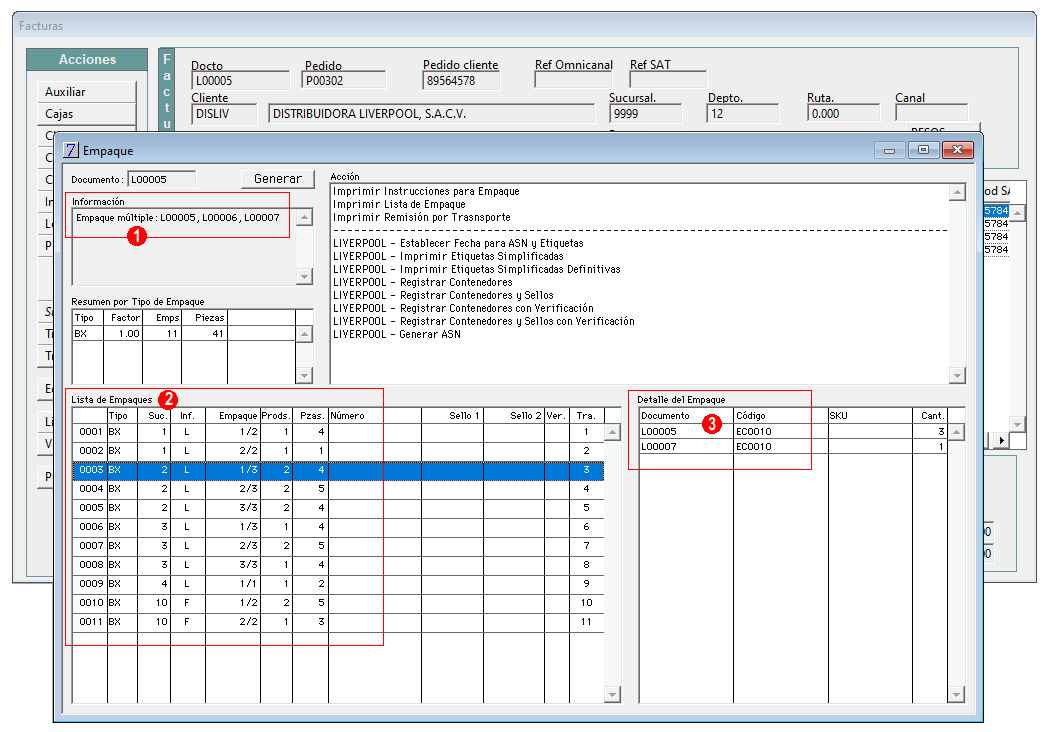Select LIVERPOOL - Registrar Contenedores

pos(423,283)
